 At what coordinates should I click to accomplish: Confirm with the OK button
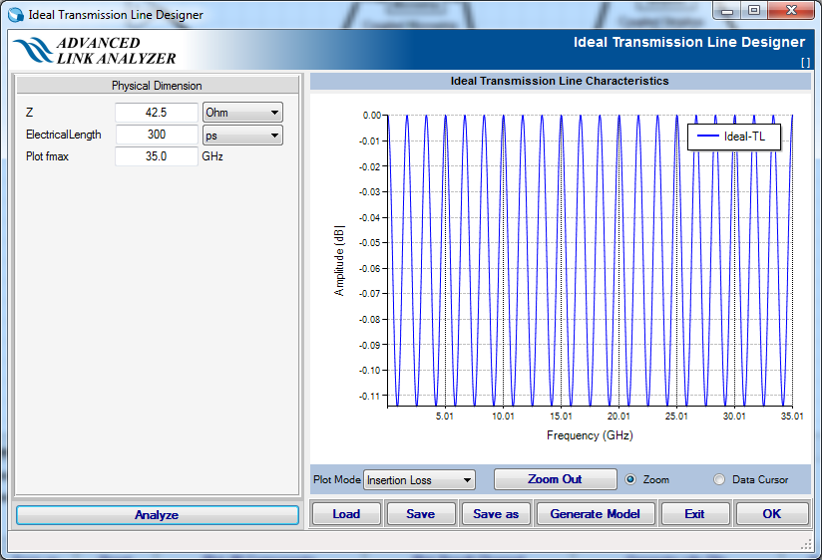[771, 514]
